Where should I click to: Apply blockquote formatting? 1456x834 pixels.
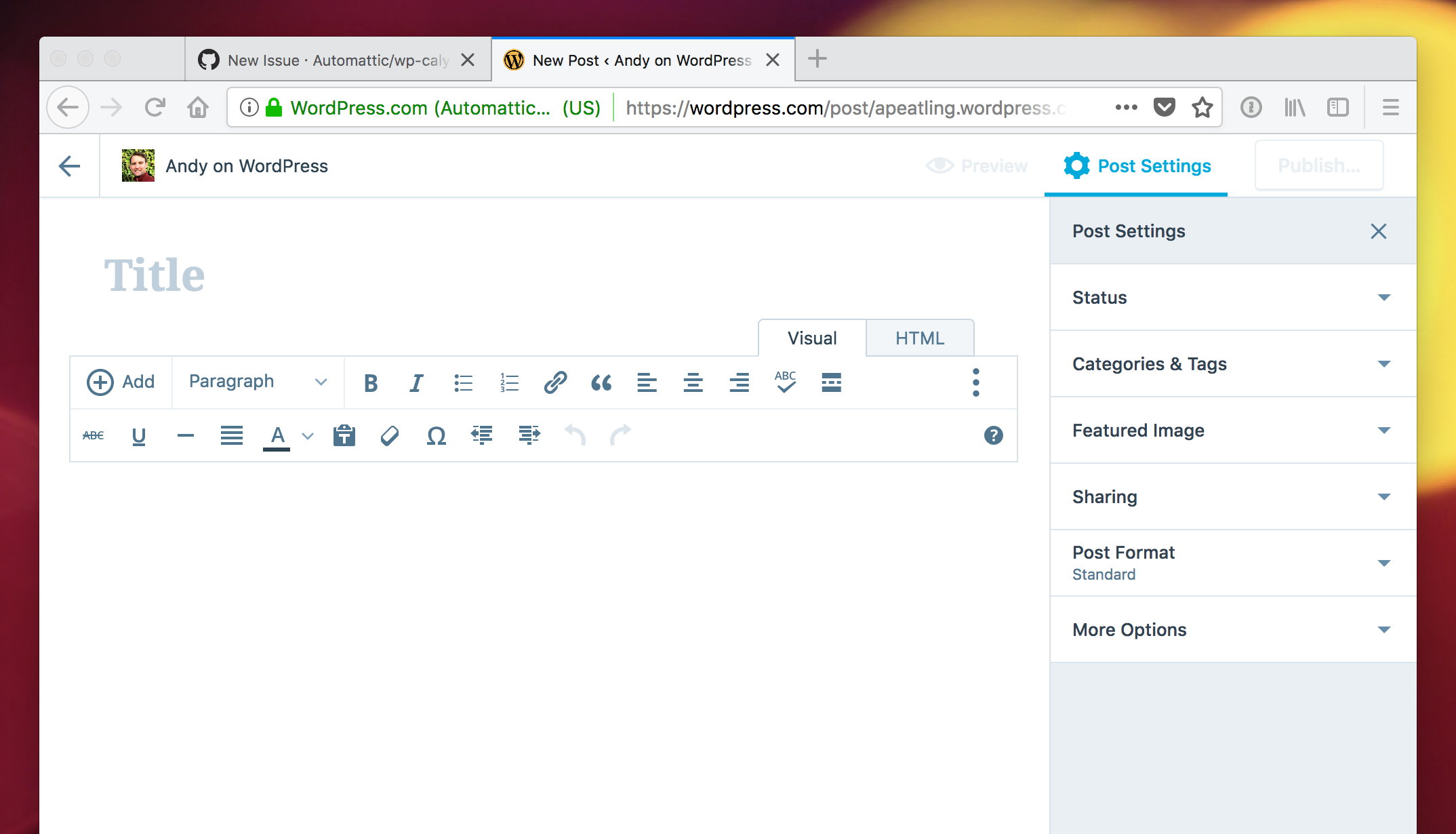click(601, 383)
